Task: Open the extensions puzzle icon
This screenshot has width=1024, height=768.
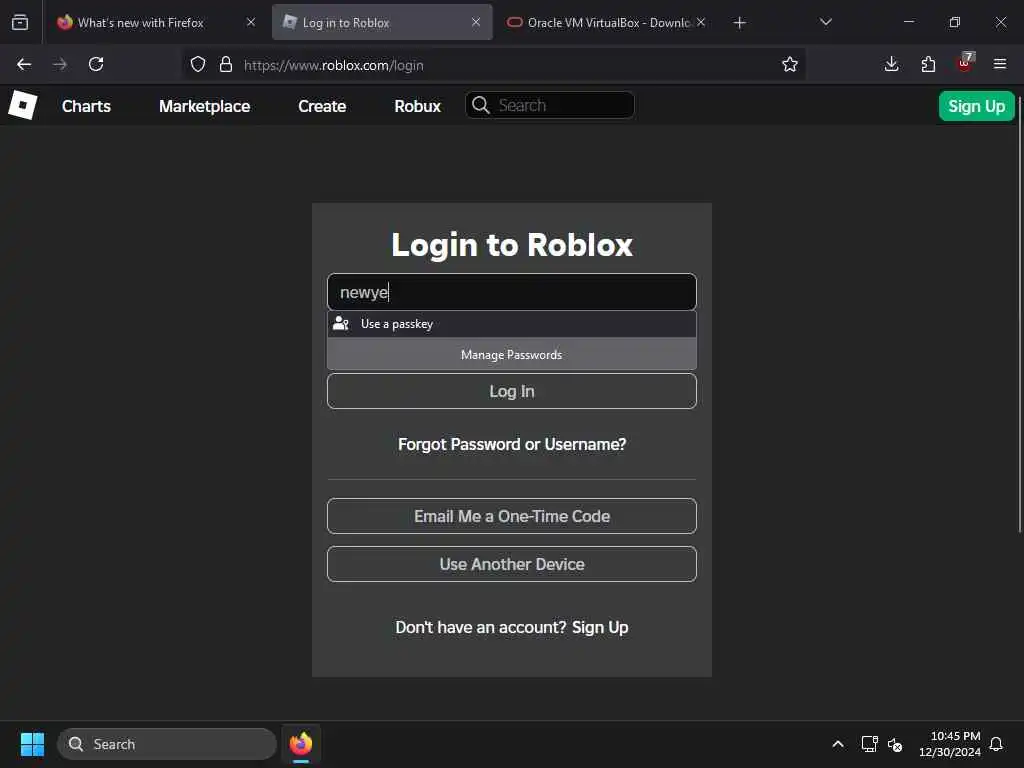Action: point(928,64)
